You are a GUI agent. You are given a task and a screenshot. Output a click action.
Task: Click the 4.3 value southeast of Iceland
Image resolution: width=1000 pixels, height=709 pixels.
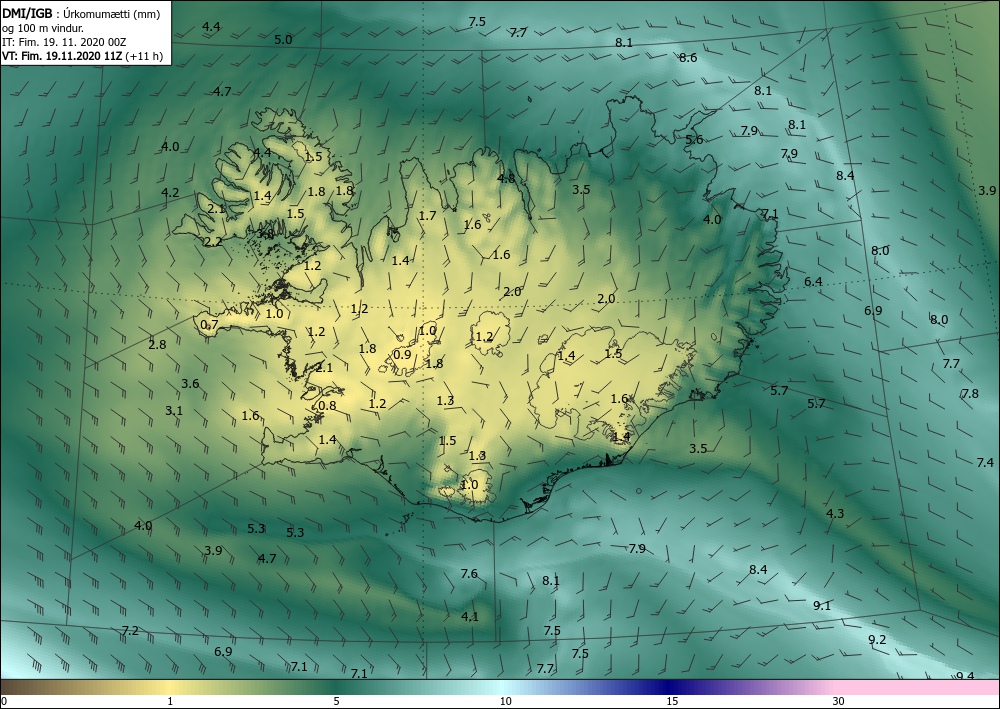point(835,513)
